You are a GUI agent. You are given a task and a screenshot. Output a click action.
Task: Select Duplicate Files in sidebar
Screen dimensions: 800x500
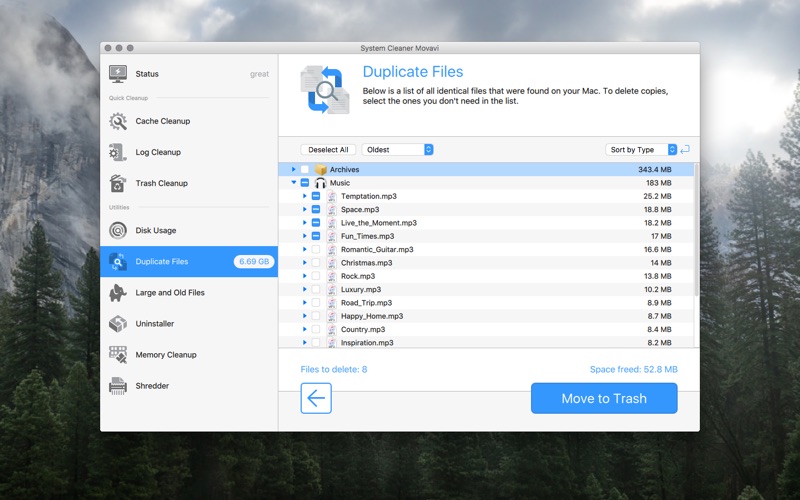pyautogui.click(x=189, y=262)
